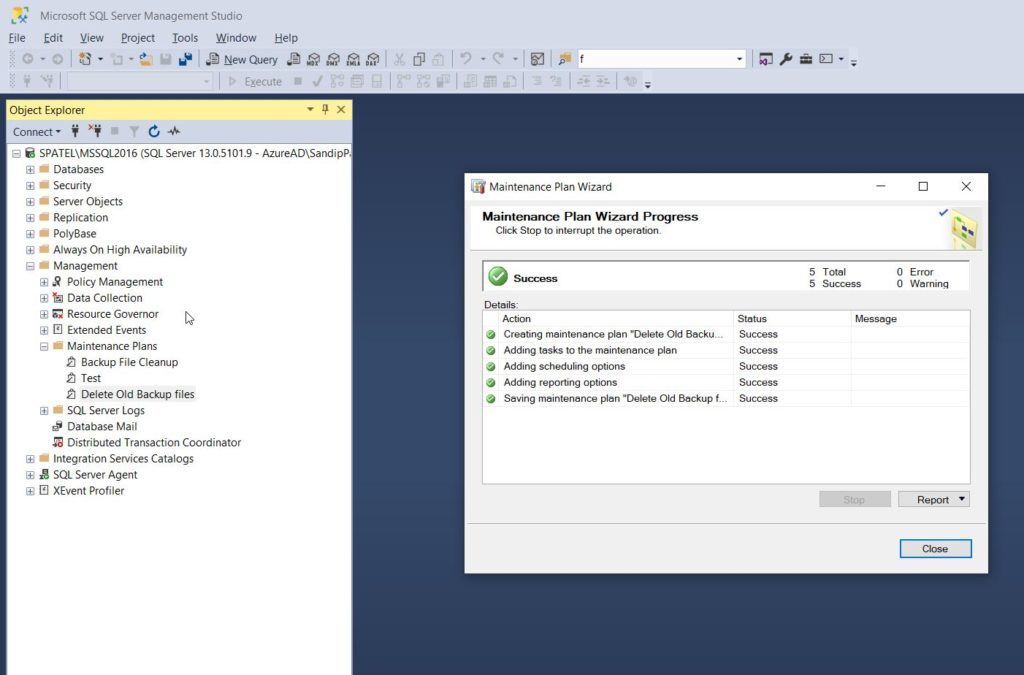Screen dimensions: 1024x675
Task: Click the Find in Files icon
Action: pyautogui.click(x=565, y=59)
